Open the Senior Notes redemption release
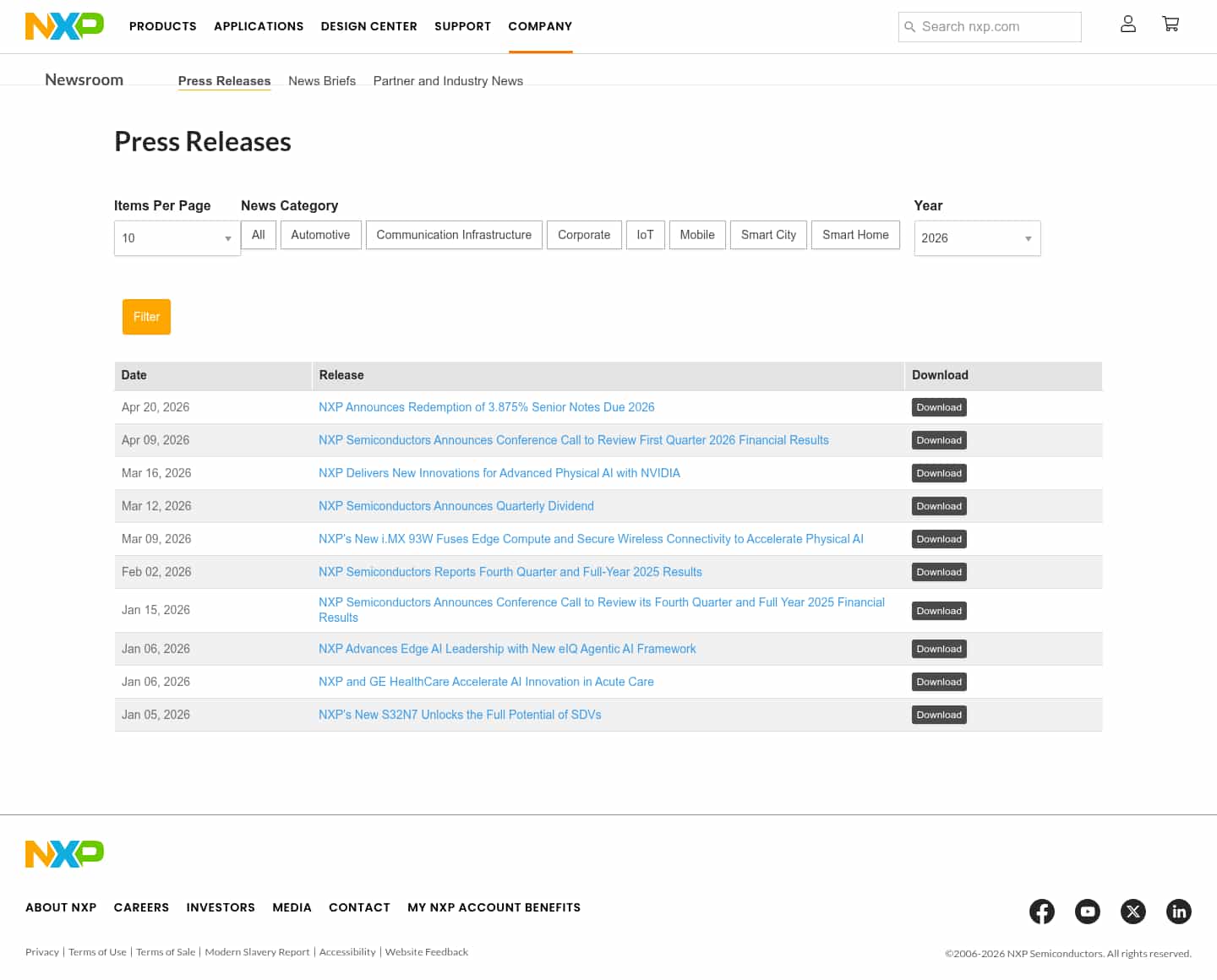This screenshot has width=1217, height=980. [487, 407]
